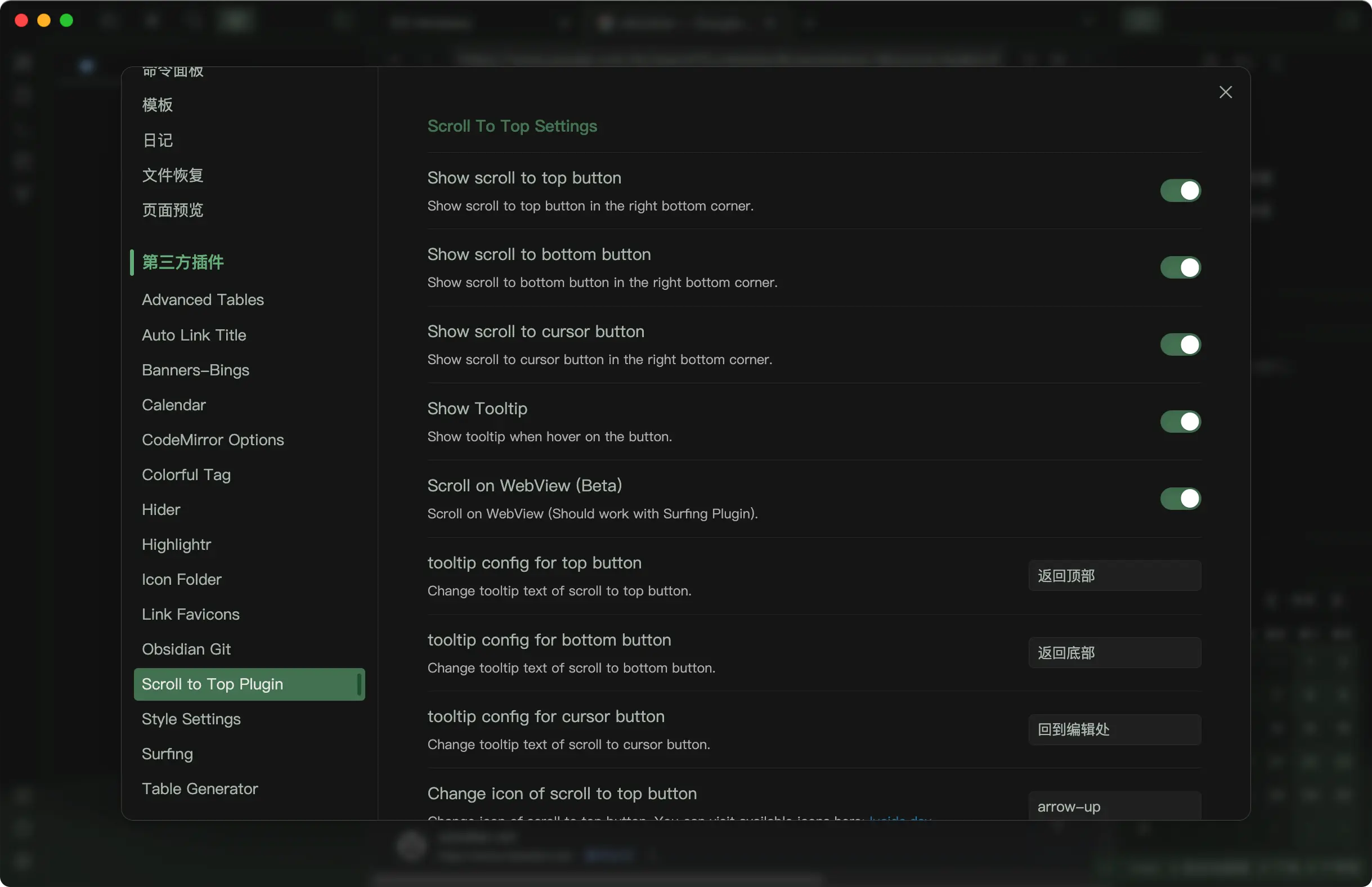
Task: Go to Style Settings section
Action: 191,719
